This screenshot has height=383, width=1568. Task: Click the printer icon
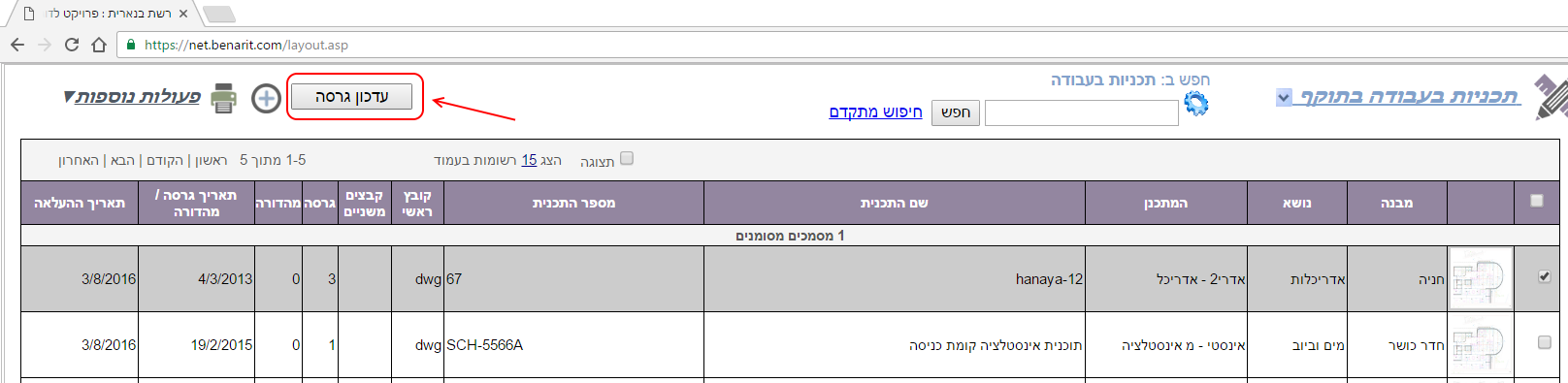tap(224, 98)
